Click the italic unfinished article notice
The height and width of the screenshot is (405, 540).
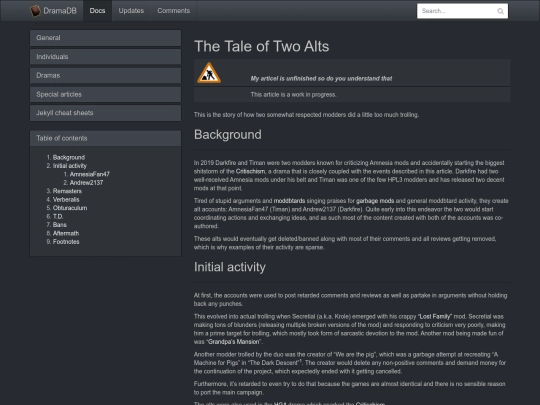[x=321, y=79]
